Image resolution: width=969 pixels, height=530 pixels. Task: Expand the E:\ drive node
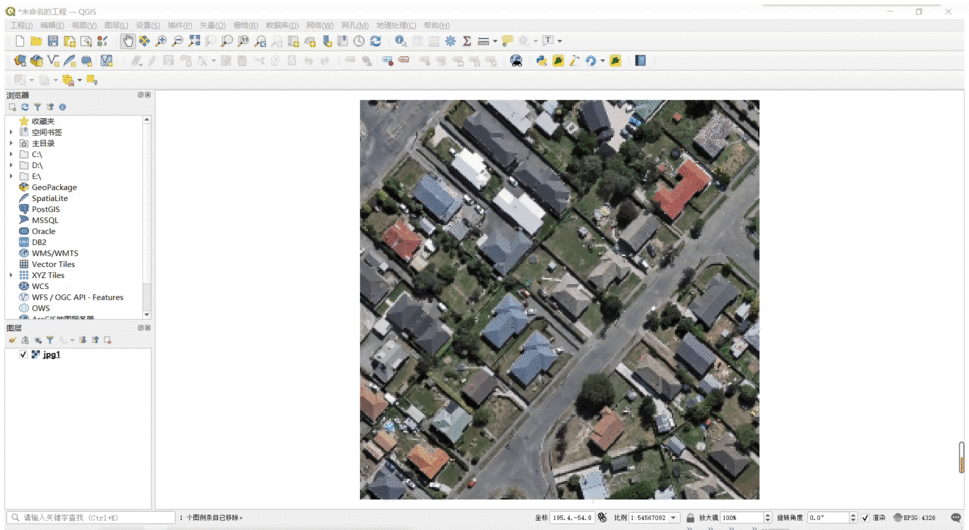pyautogui.click(x=11, y=177)
